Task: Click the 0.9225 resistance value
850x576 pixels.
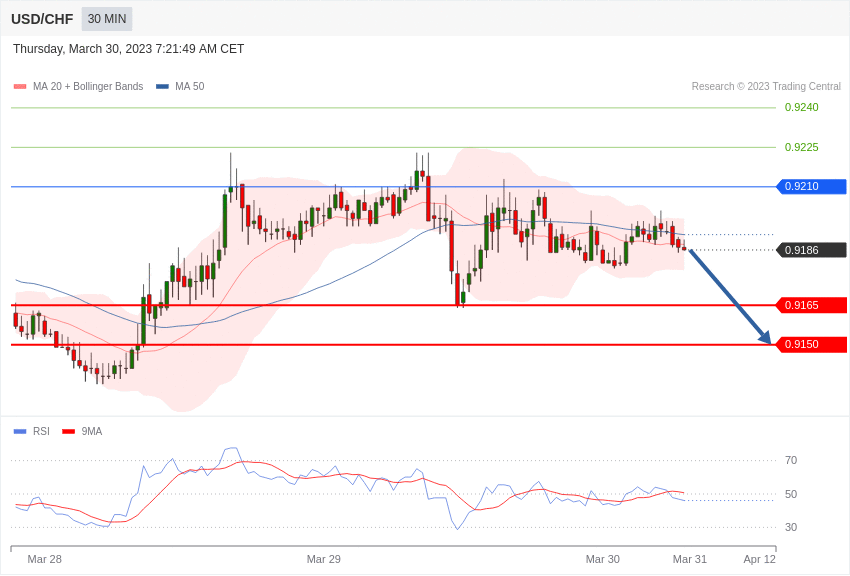Action: (802, 147)
